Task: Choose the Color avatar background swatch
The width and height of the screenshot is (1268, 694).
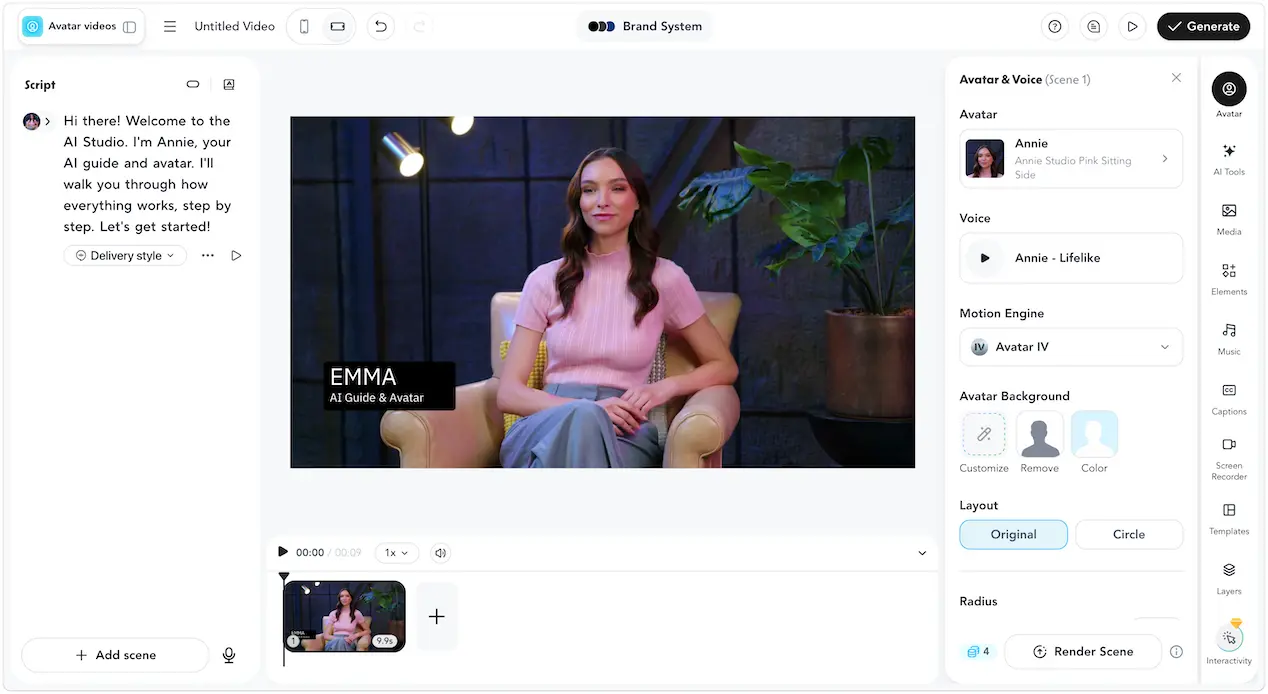Action: click(1094, 435)
